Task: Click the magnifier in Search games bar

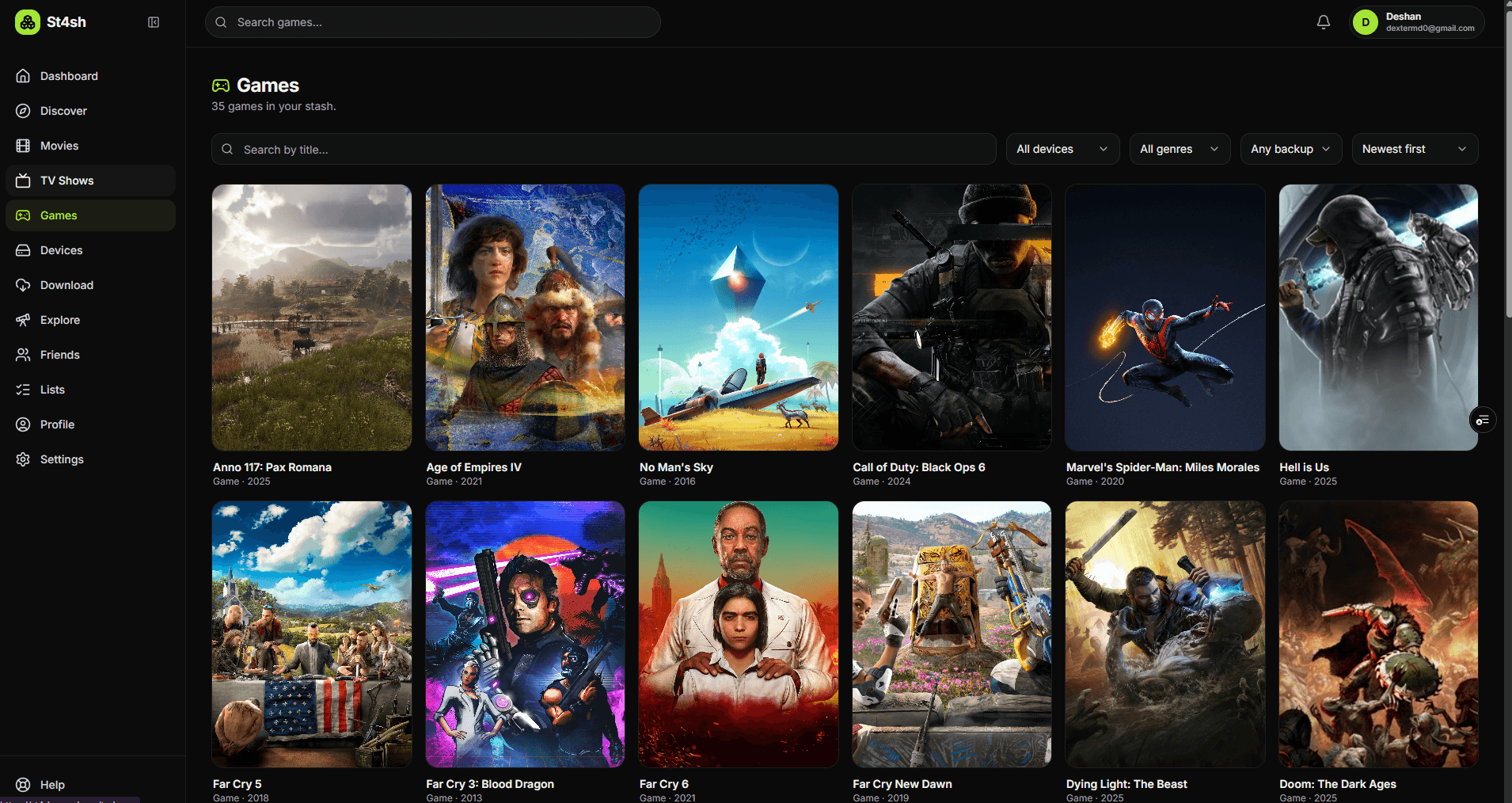Action: (221, 22)
